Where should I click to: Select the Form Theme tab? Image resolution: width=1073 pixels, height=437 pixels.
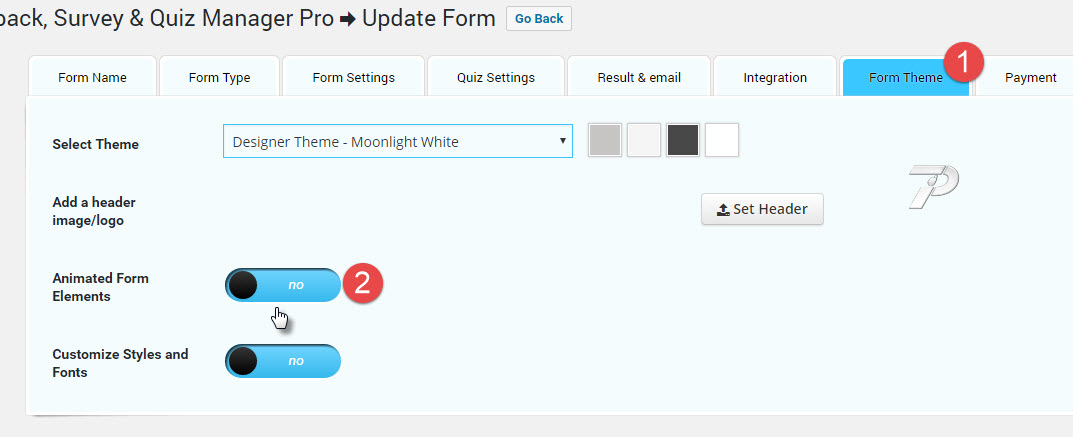905,77
